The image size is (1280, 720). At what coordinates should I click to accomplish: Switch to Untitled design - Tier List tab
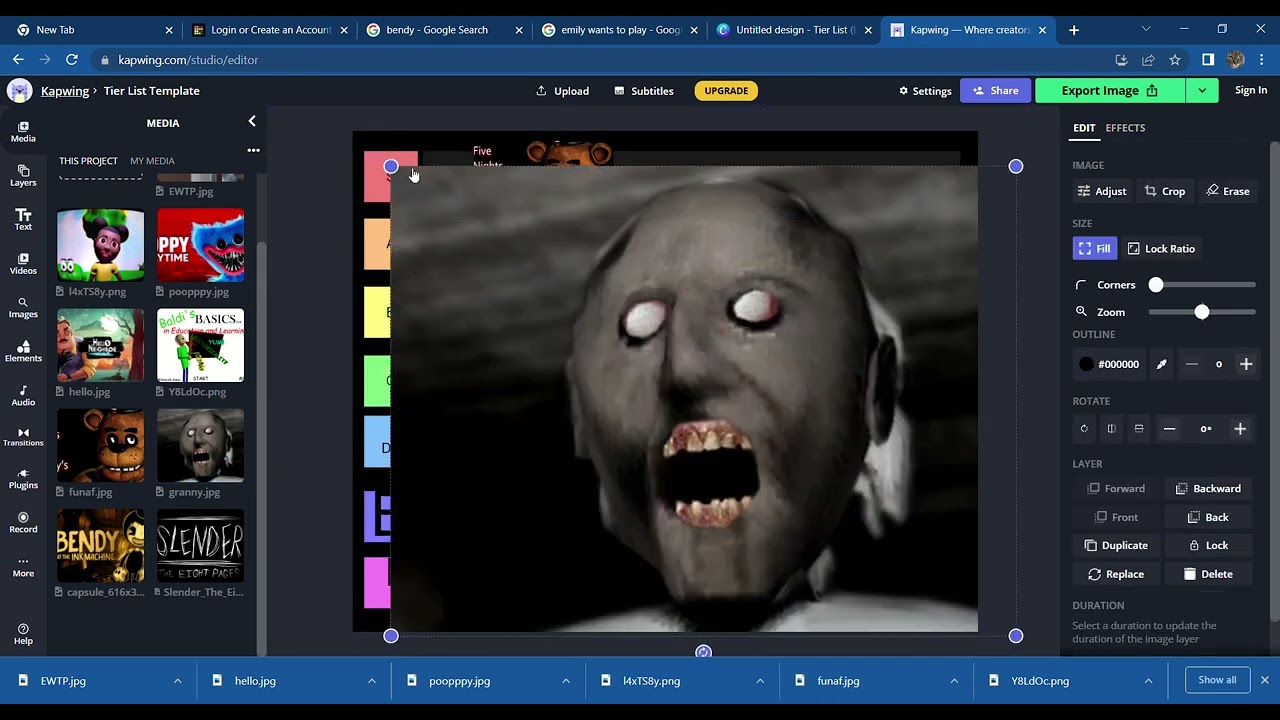point(793,30)
